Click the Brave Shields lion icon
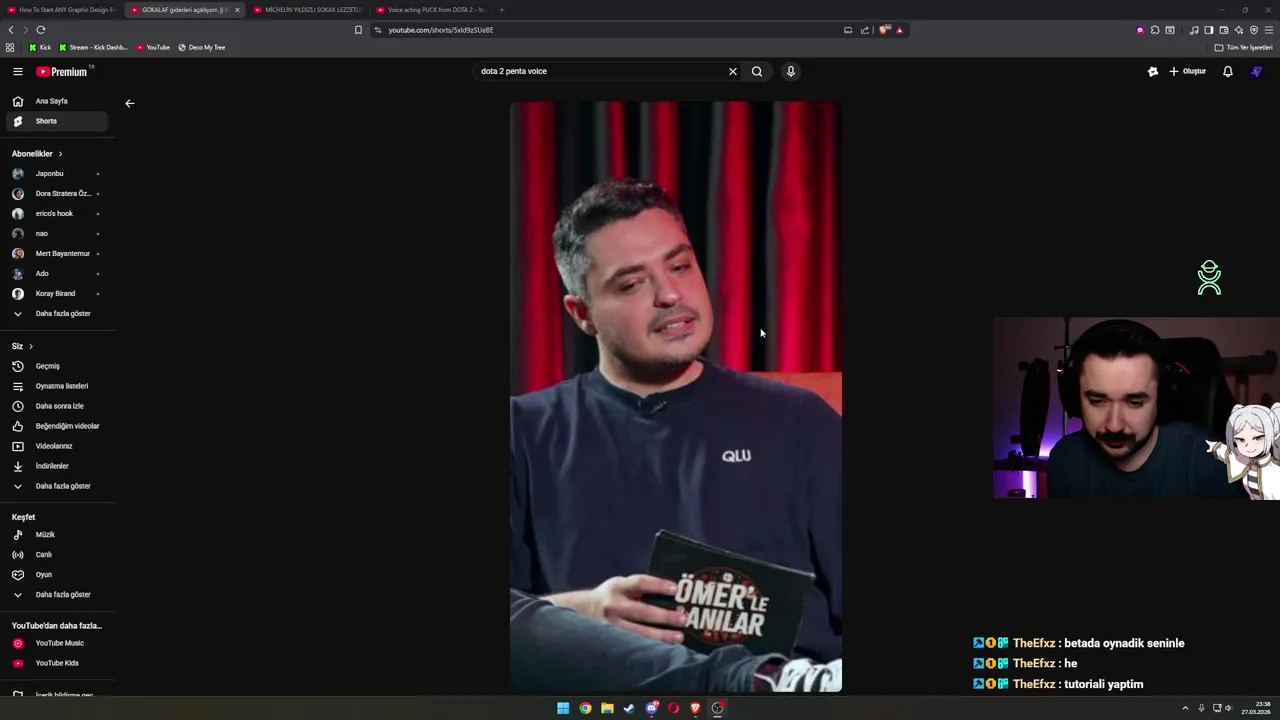The image size is (1280, 720). click(884, 30)
